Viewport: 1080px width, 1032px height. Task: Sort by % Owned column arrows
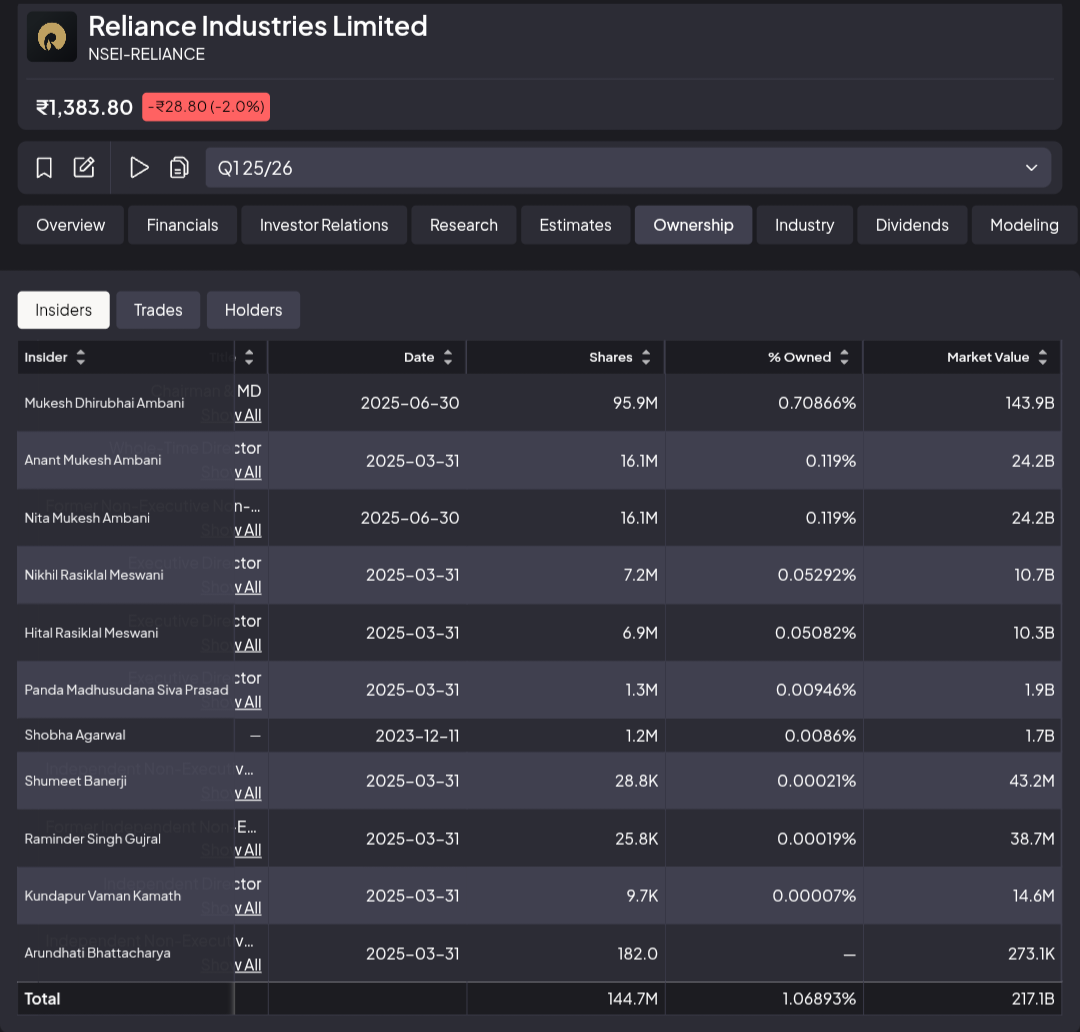click(844, 357)
